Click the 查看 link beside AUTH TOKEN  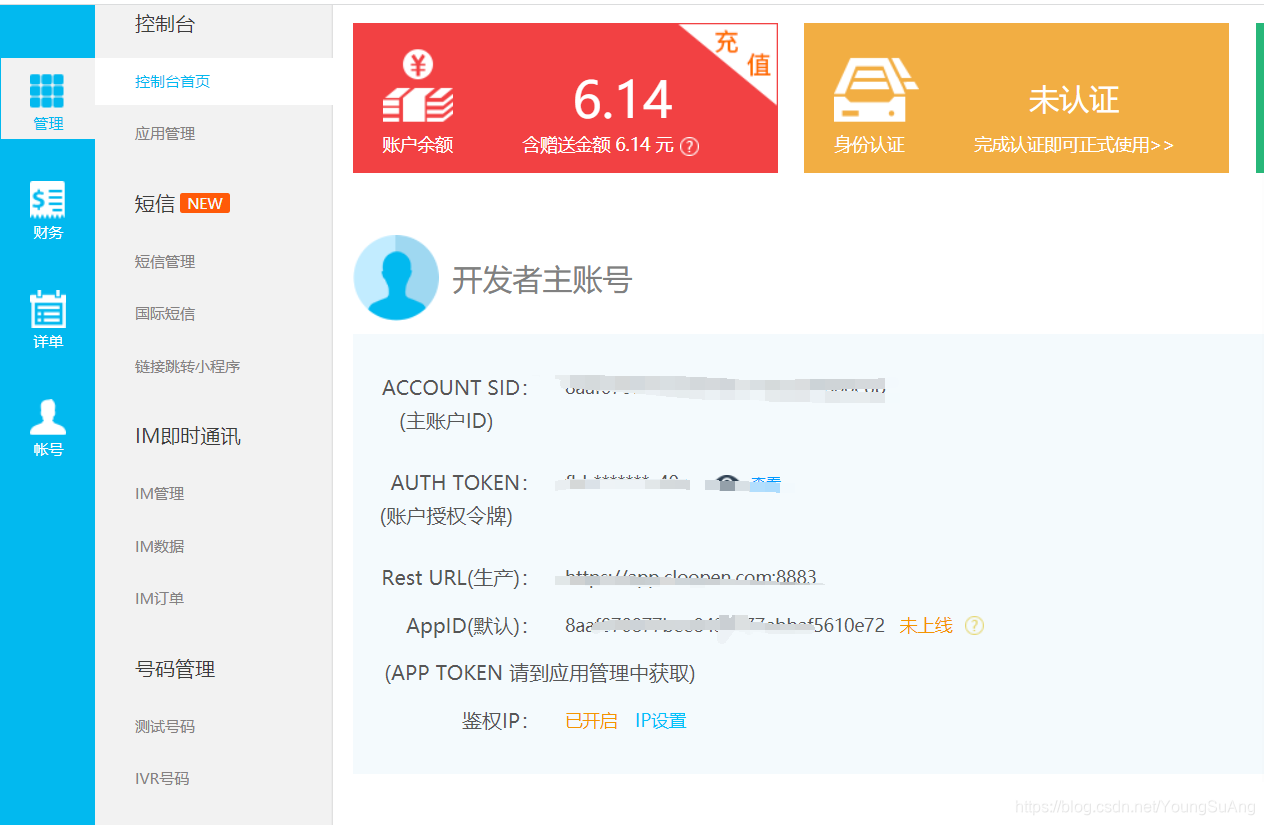766,484
